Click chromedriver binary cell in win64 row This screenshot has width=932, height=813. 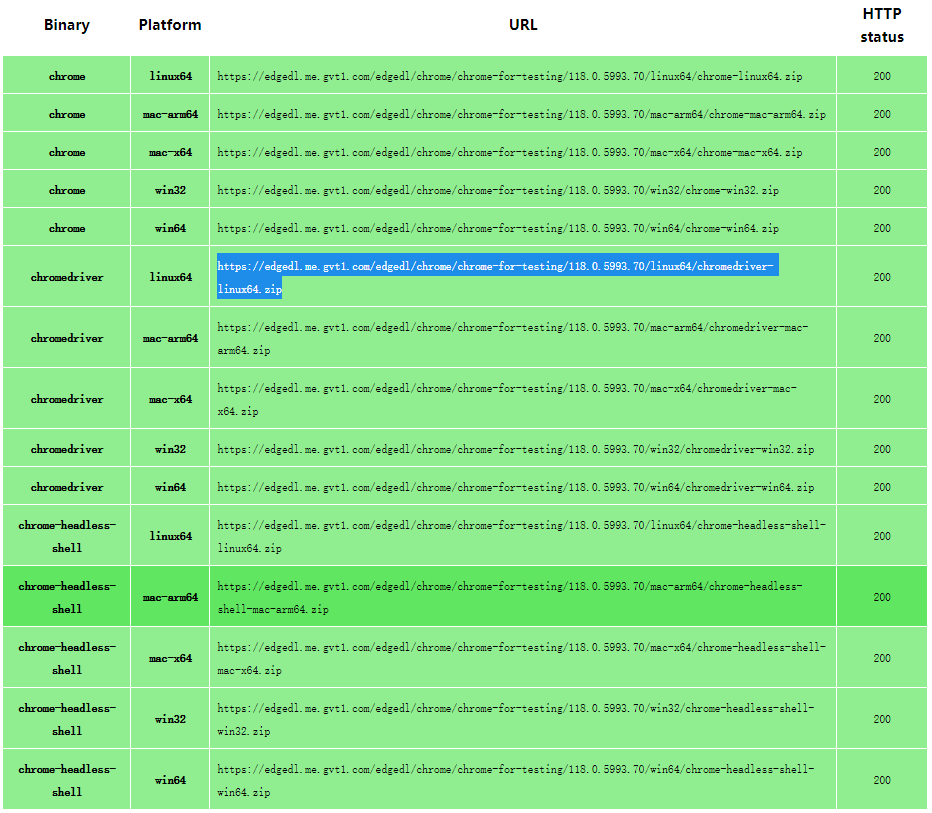67,487
